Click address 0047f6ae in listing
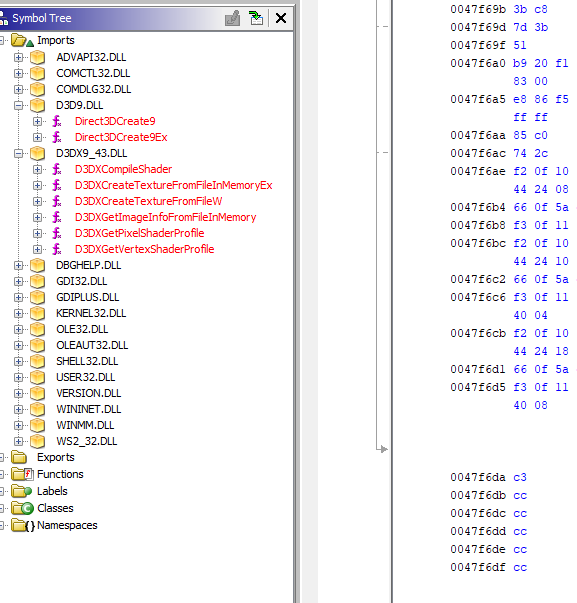The width and height of the screenshot is (577, 603). click(x=478, y=171)
